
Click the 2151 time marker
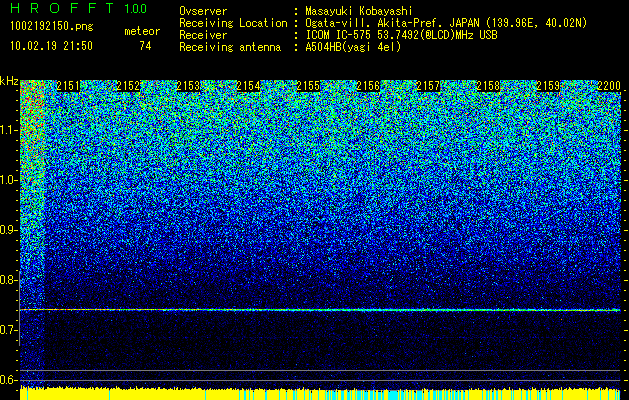point(68,86)
